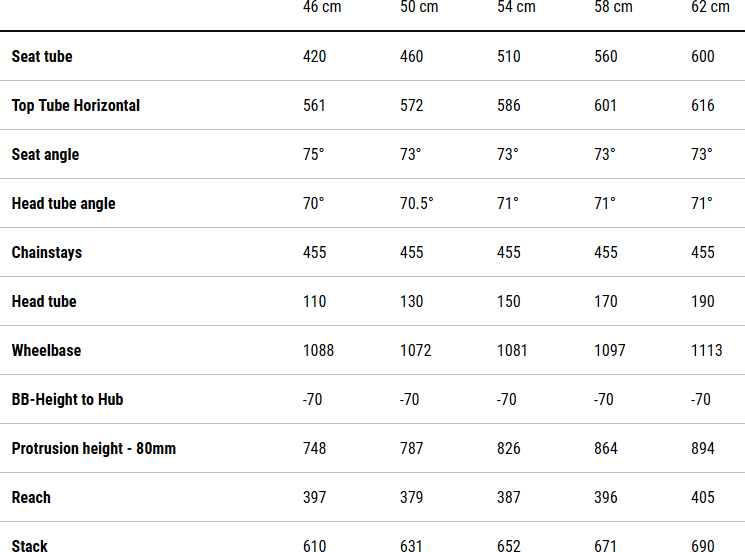
Task: Click the 70.5° head tube angle value
Action: point(417,203)
